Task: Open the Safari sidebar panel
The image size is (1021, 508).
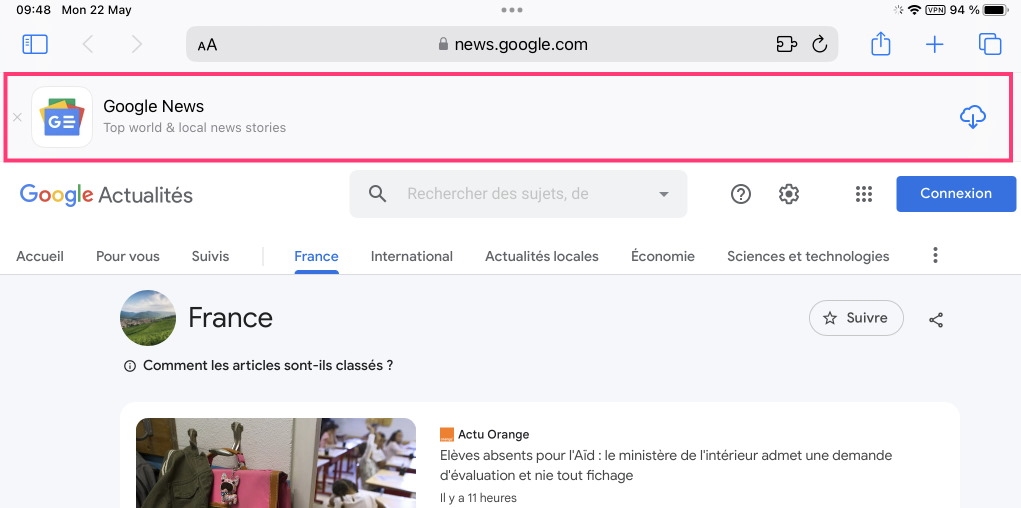Action: (x=35, y=44)
